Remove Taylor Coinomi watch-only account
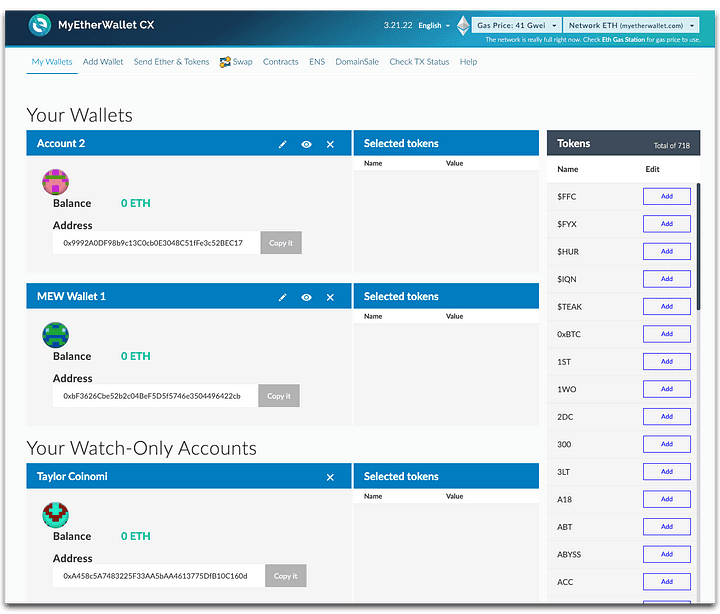 330,477
